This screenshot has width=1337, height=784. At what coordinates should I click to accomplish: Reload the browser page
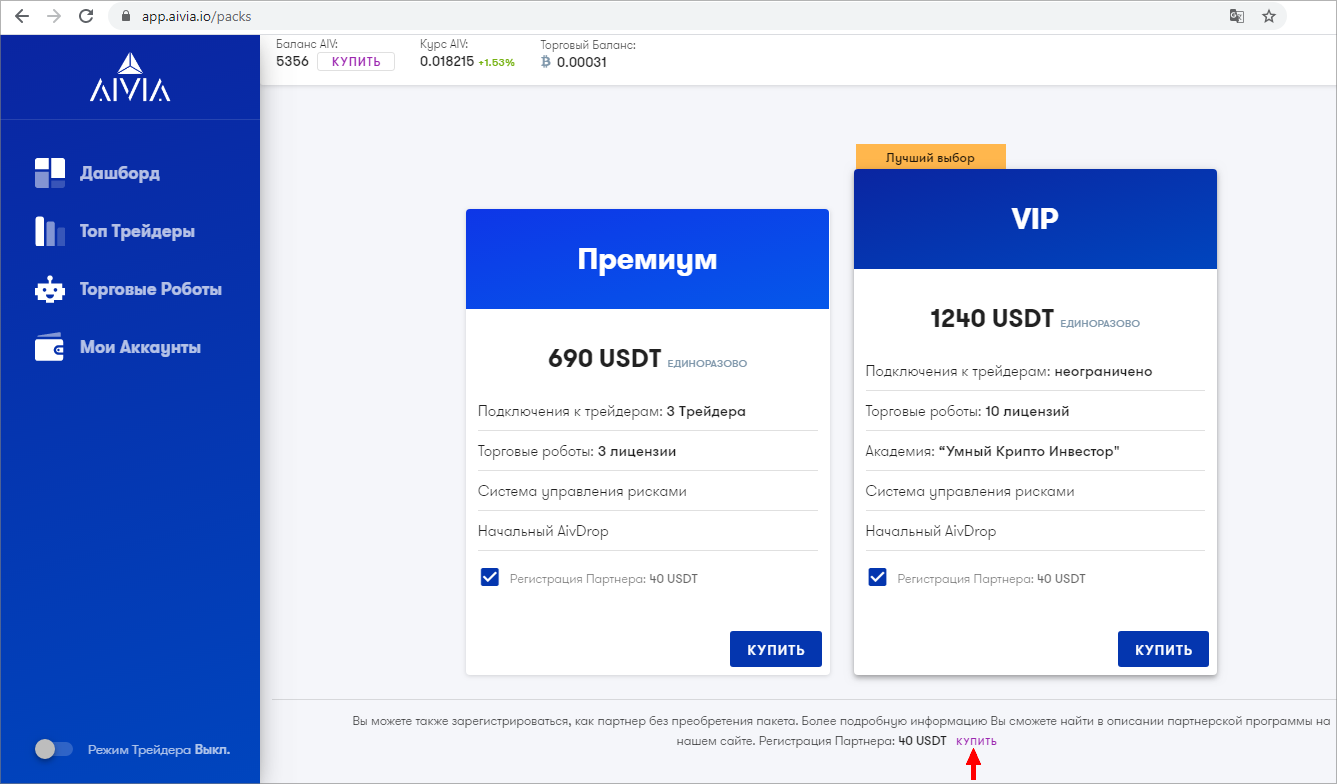coord(87,16)
